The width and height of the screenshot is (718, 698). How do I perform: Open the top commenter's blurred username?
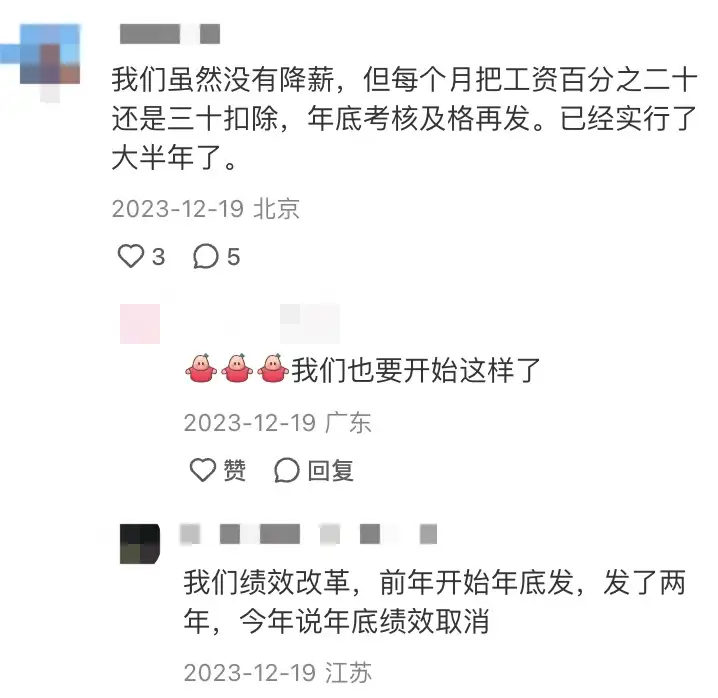170,34
